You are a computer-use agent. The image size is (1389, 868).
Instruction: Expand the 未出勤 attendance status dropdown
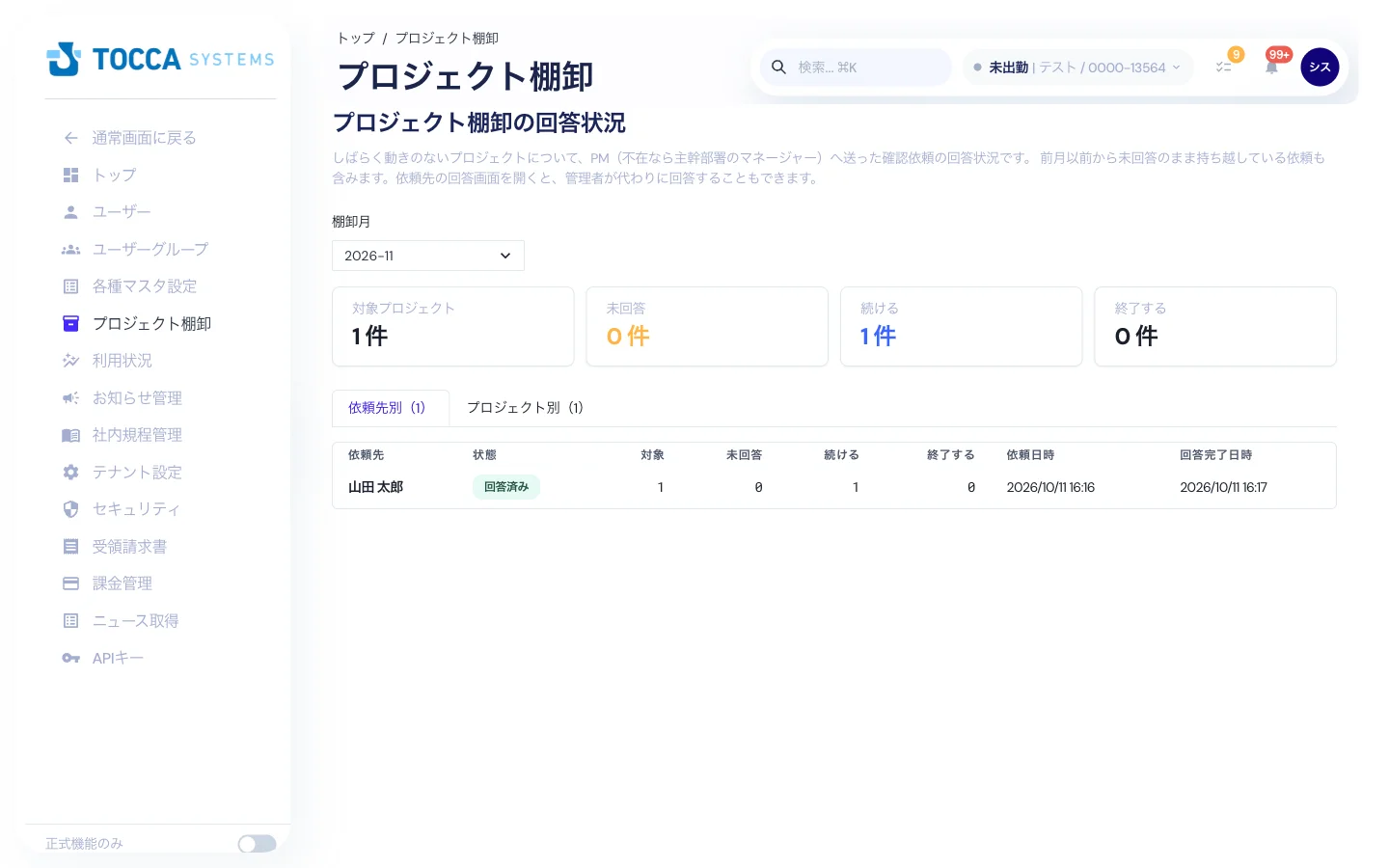pyautogui.click(x=1077, y=68)
